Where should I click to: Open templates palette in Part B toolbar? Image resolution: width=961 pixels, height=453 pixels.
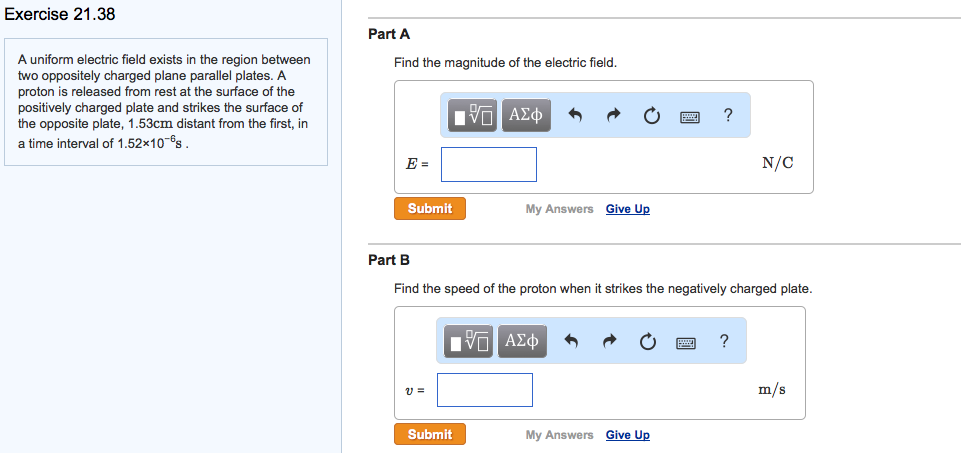pyautogui.click(x=467, y=342)
